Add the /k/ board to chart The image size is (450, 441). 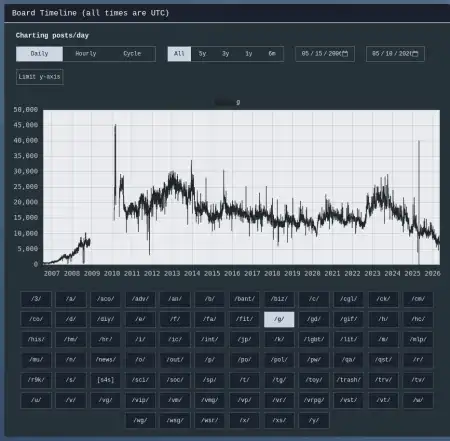coord(279,339)
